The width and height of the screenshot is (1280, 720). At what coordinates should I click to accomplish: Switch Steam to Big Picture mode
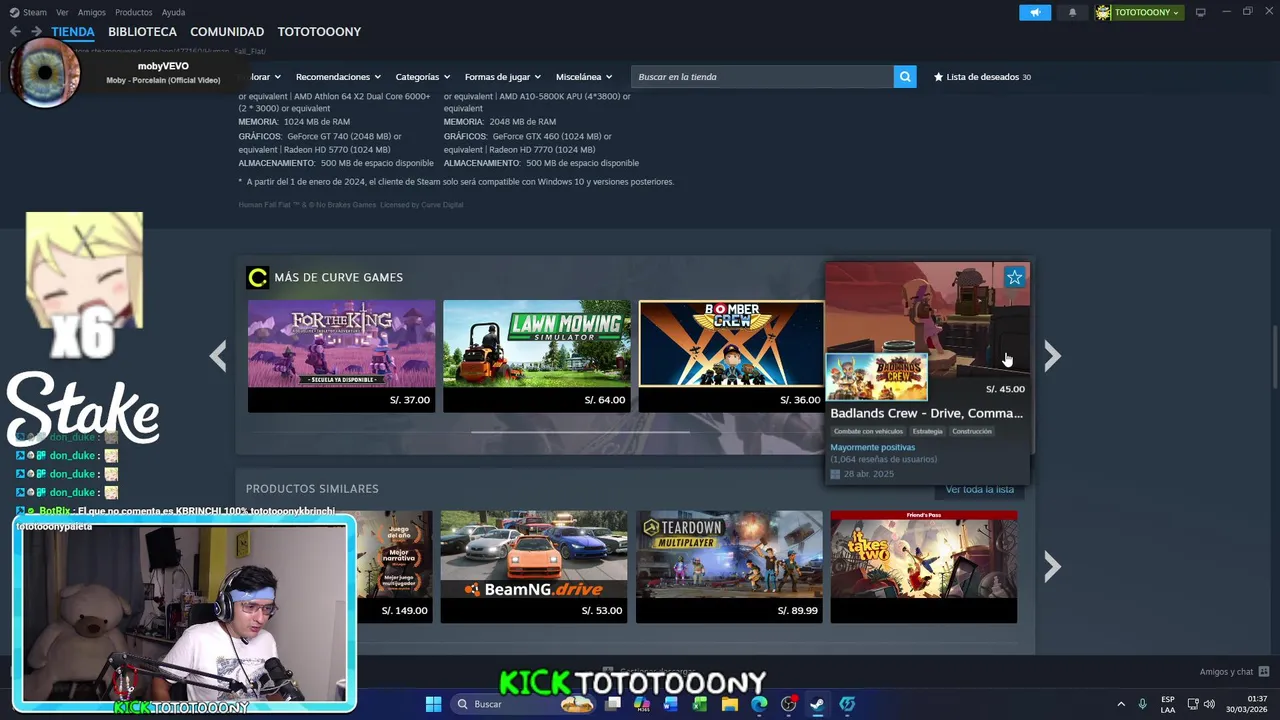(x=1200, y=12)
